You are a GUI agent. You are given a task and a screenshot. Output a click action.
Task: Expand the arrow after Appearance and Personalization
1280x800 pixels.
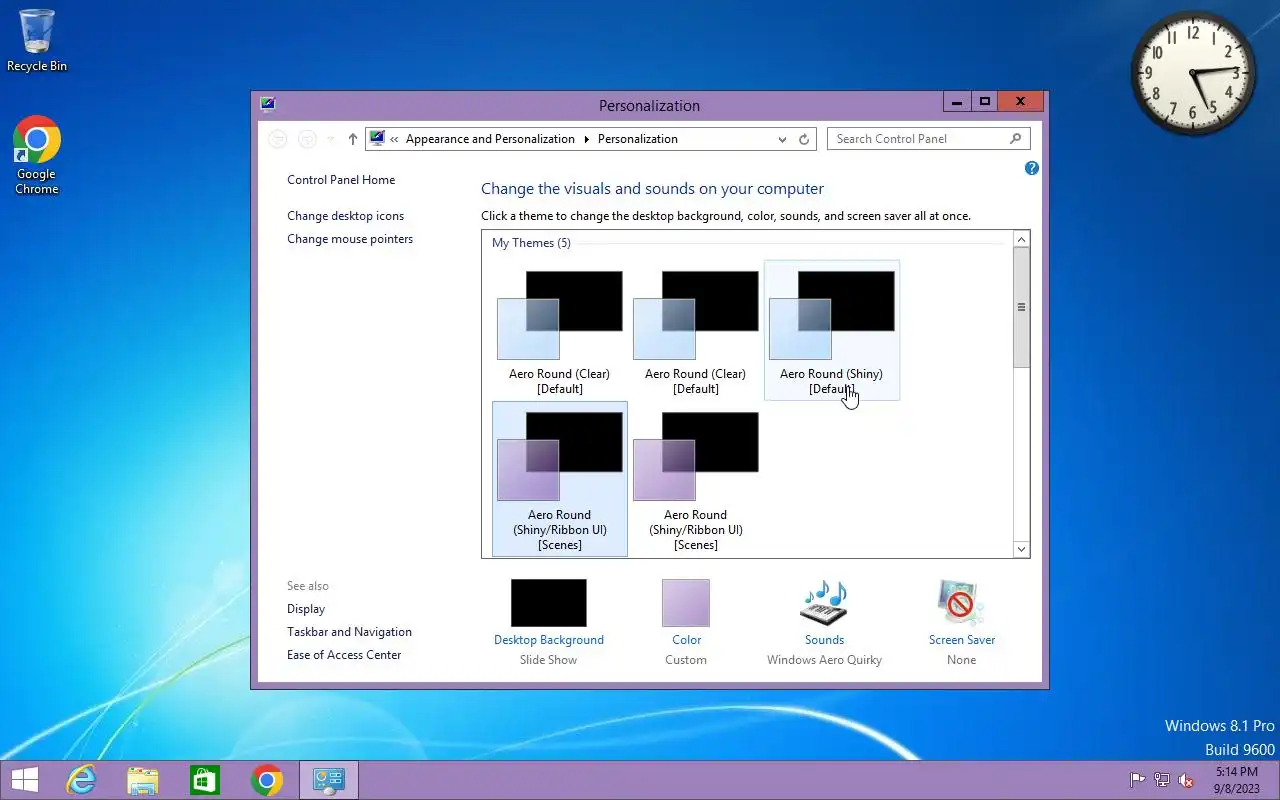[x=587, y=139]
